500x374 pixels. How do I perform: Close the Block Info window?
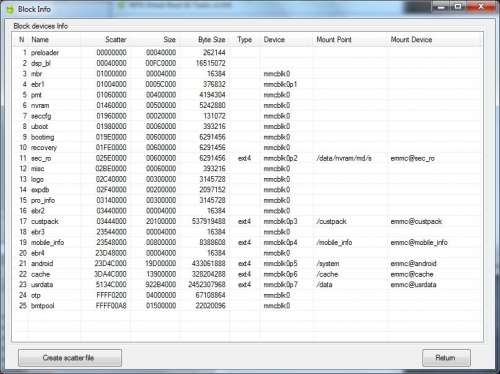pos(481,7)
